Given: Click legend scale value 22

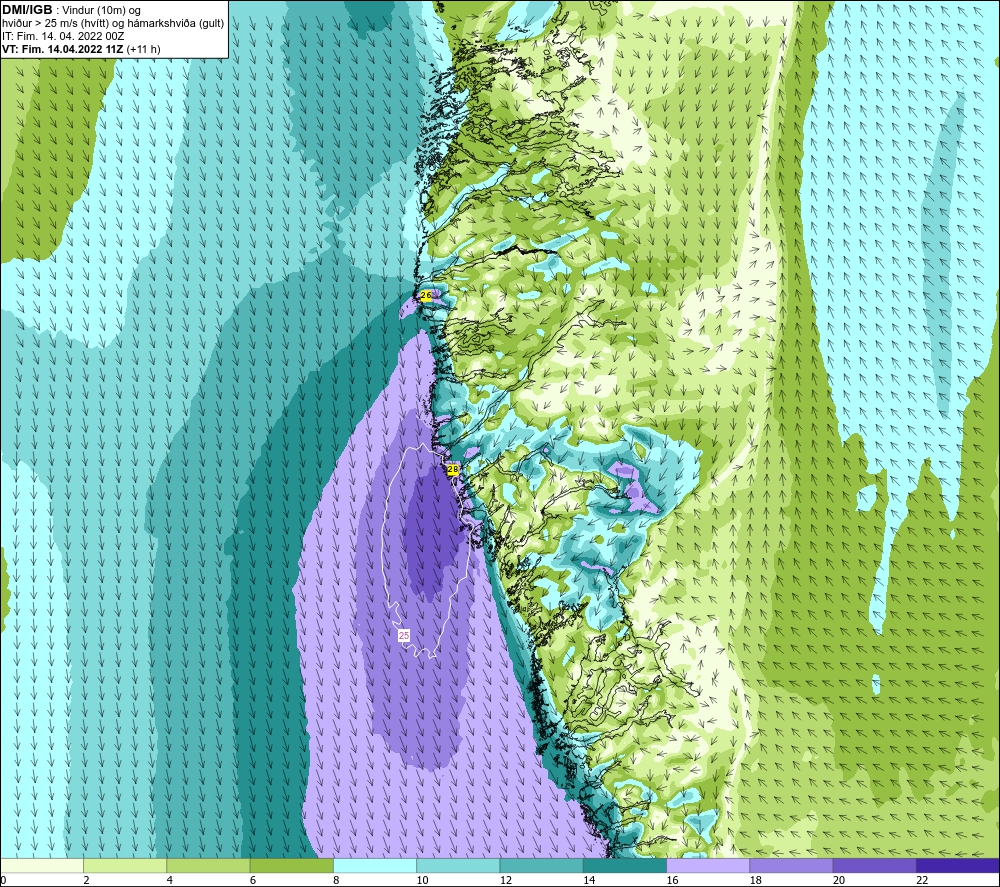Looking at the screenshot, I should pos(922,880).
